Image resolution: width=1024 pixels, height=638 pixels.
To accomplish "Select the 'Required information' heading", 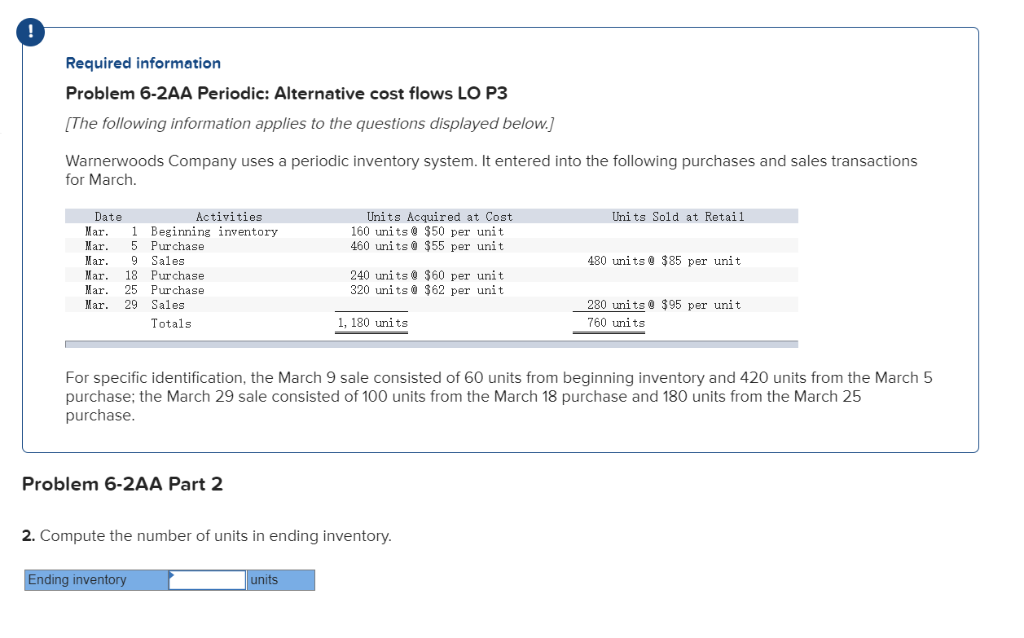I will click(142, 63).
